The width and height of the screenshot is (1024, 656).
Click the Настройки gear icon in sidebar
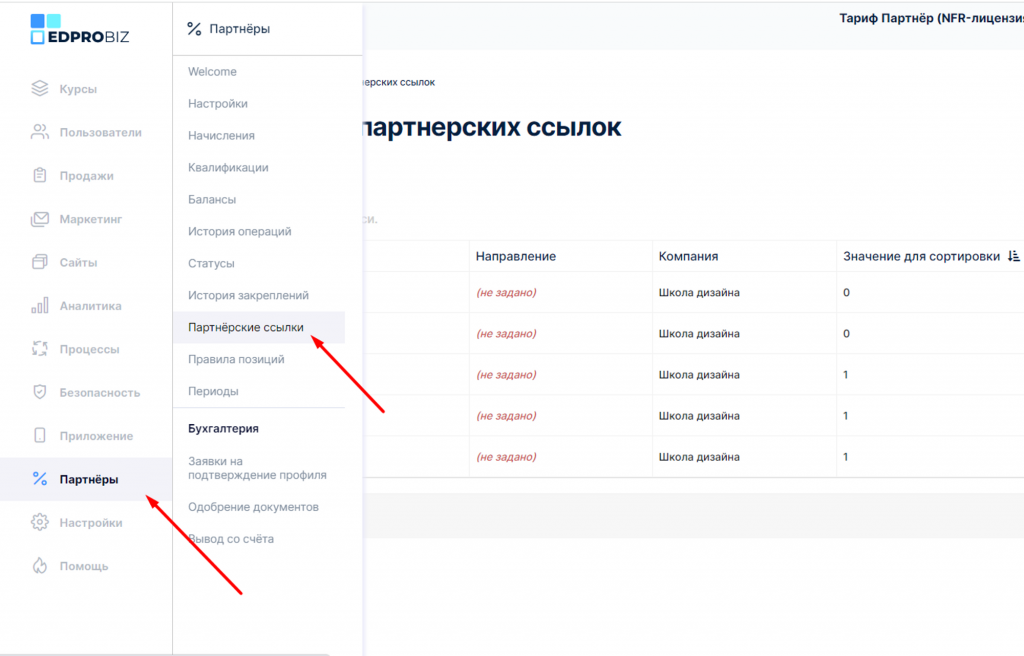(40, 522)
